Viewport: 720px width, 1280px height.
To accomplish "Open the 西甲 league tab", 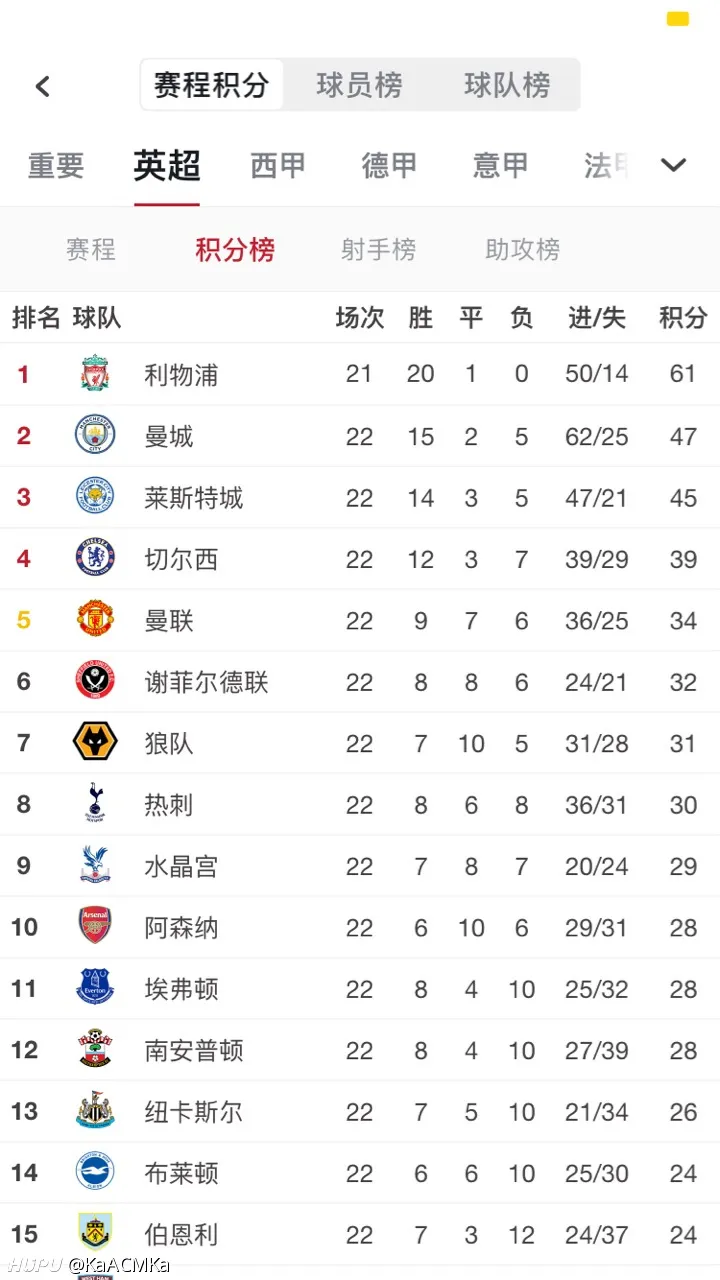I will click(x=278, y=166).
